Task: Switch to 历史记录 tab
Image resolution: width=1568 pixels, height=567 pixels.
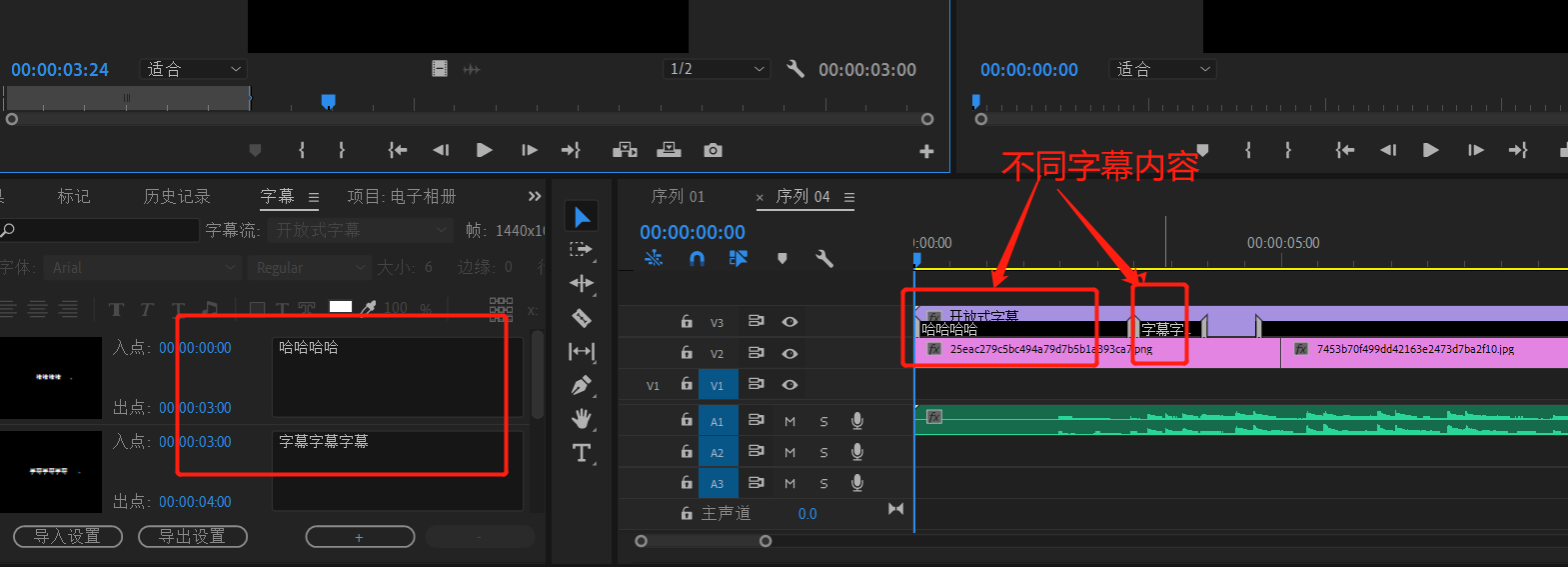Action: click(x=177, y=196)
